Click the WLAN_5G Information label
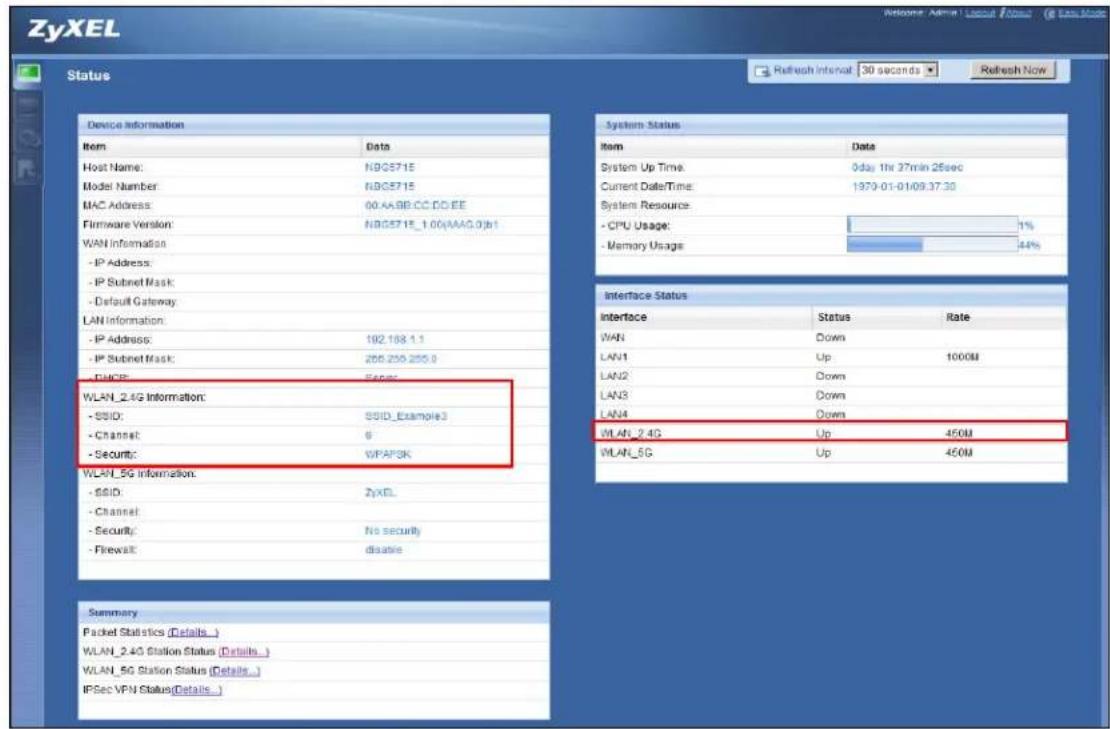 click(139, 473)
